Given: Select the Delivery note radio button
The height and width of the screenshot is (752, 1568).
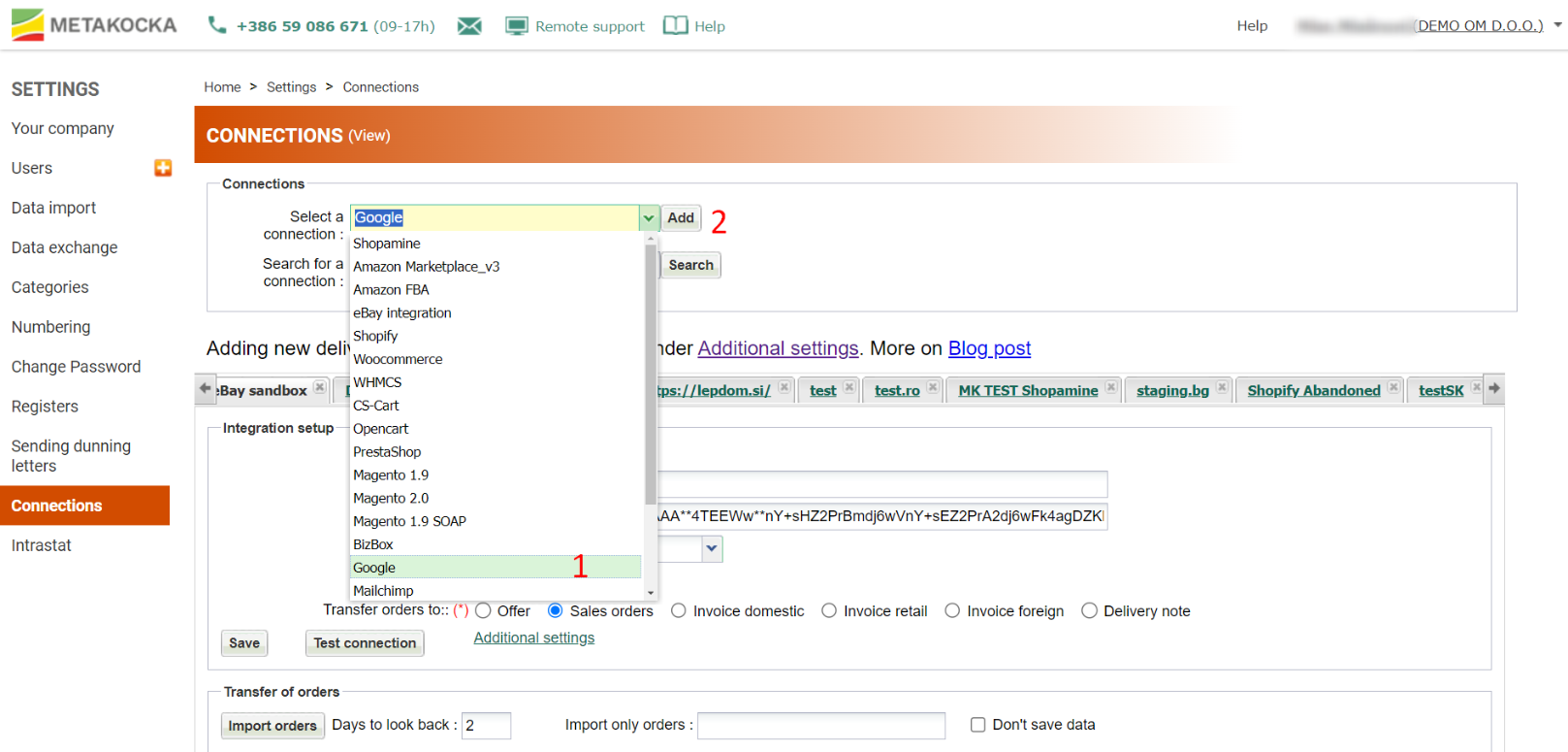Looking at the screenshot, I should (1089, 610).
